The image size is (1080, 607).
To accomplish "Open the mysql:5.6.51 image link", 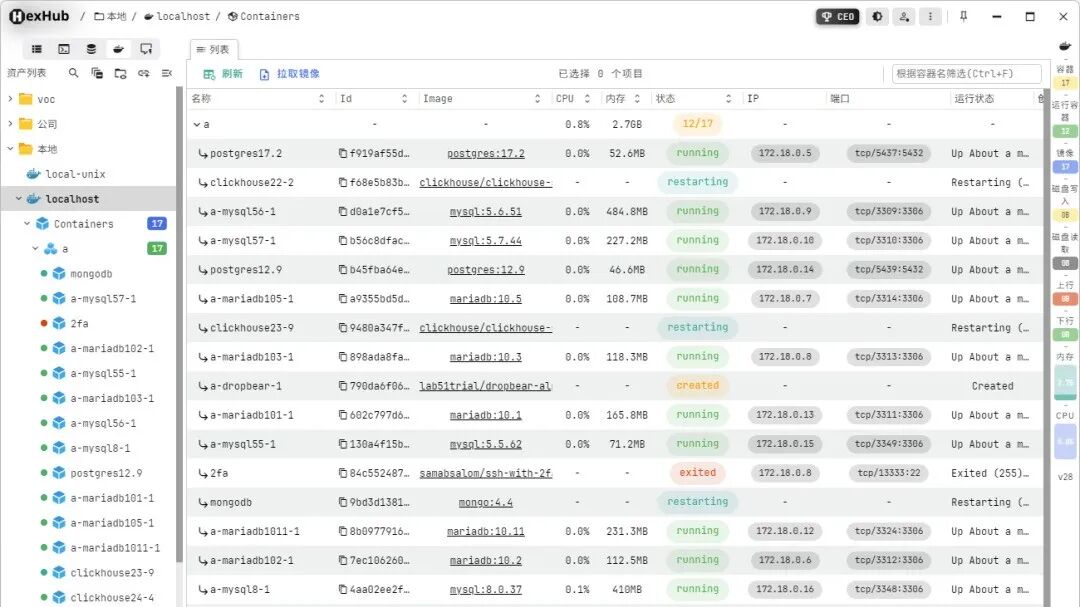I will (x=486, y=212).
